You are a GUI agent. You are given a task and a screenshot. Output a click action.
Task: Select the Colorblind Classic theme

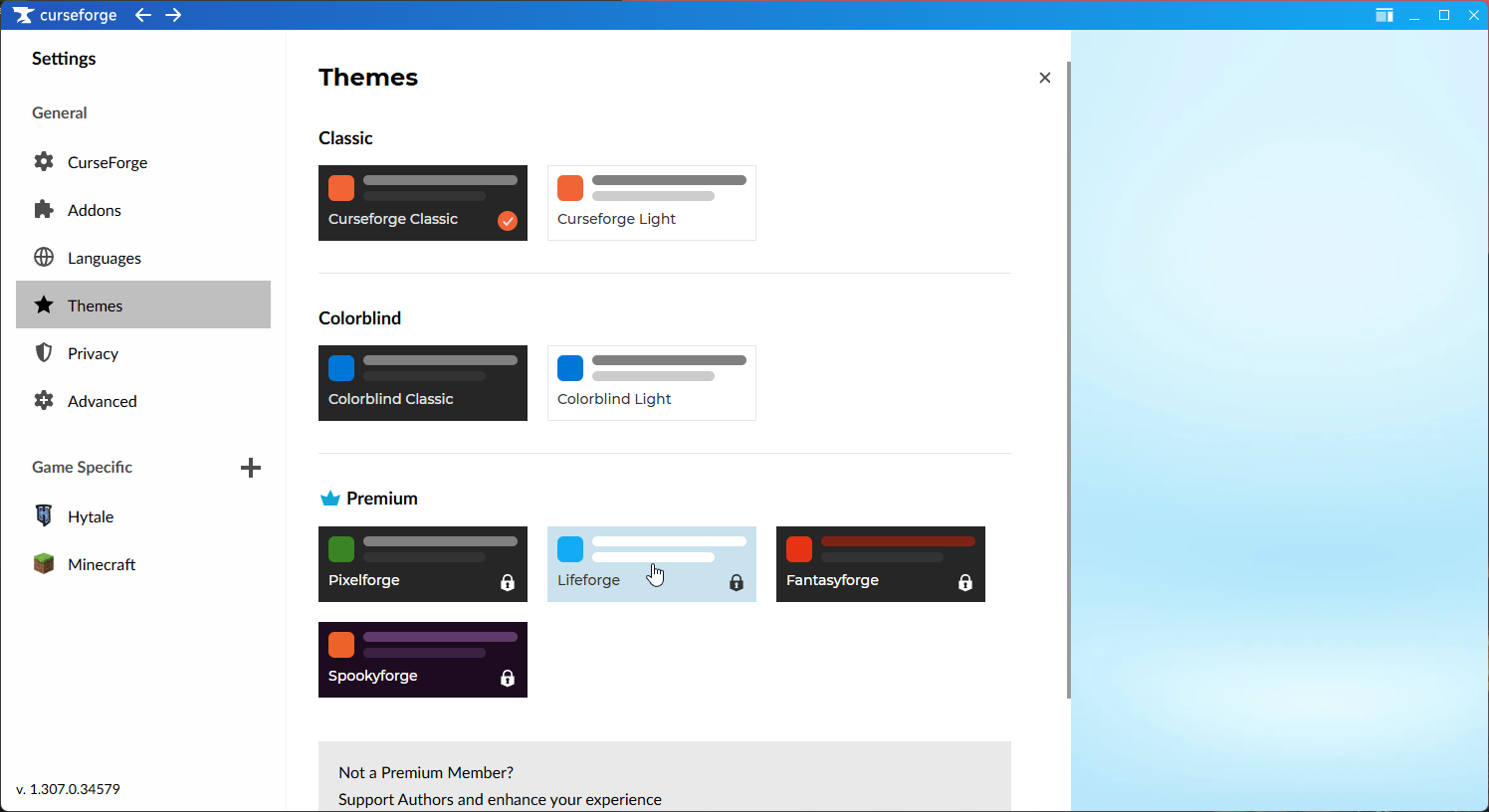coord(423,383)
